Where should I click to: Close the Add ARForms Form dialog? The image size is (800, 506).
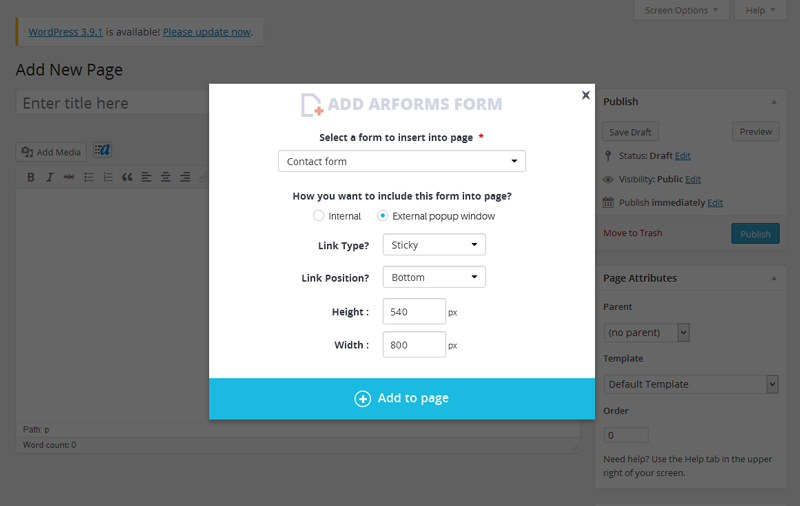pyautogui.click(x=586, y=95)
